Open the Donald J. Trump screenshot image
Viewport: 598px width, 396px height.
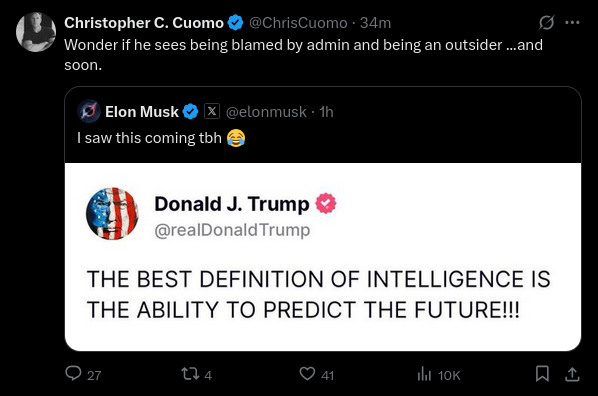point(323,257)
